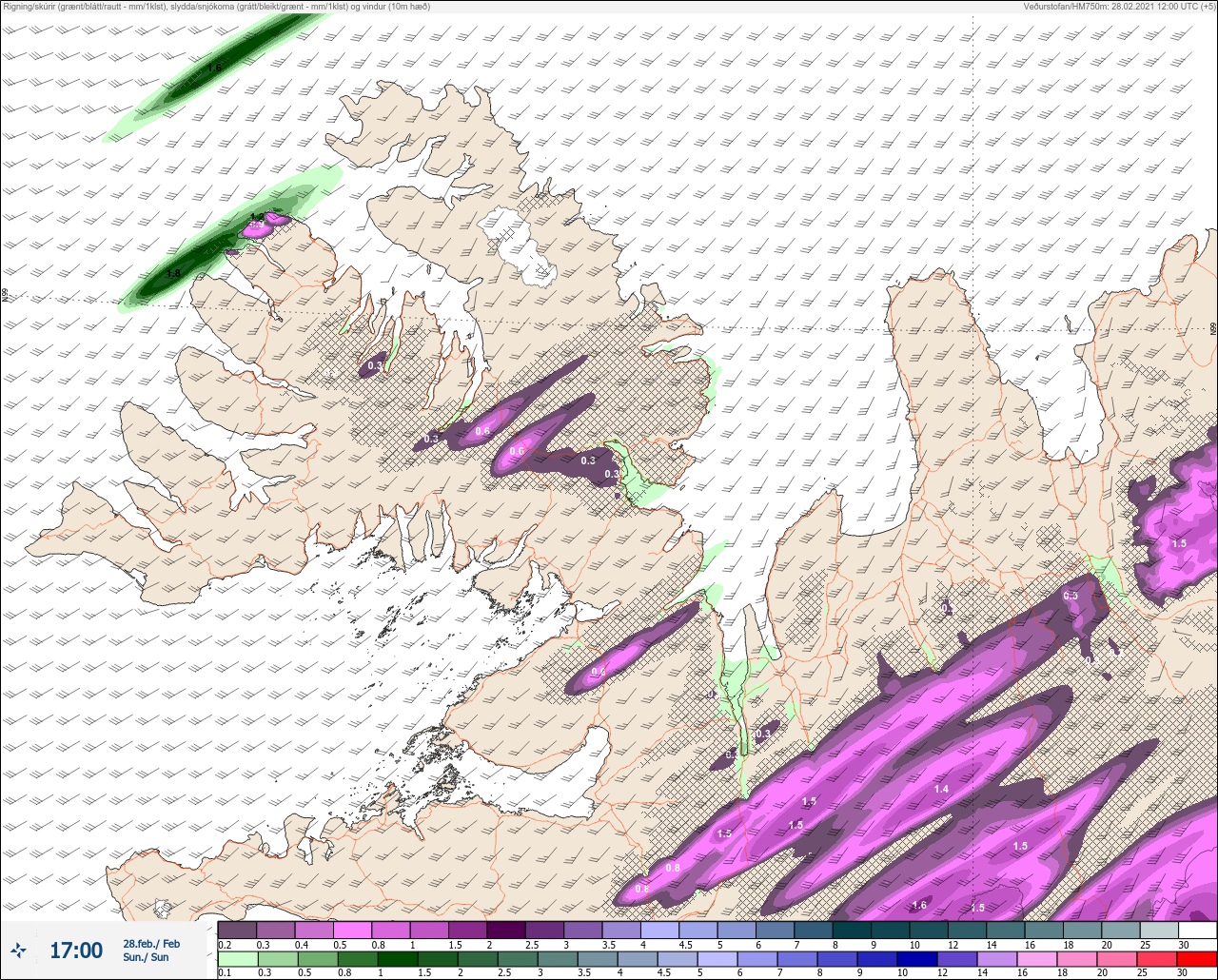Pick the upper legend light grey swatch labelled 25
1218x980 pixels.
pyautogui.click(x=1160, y=930)
